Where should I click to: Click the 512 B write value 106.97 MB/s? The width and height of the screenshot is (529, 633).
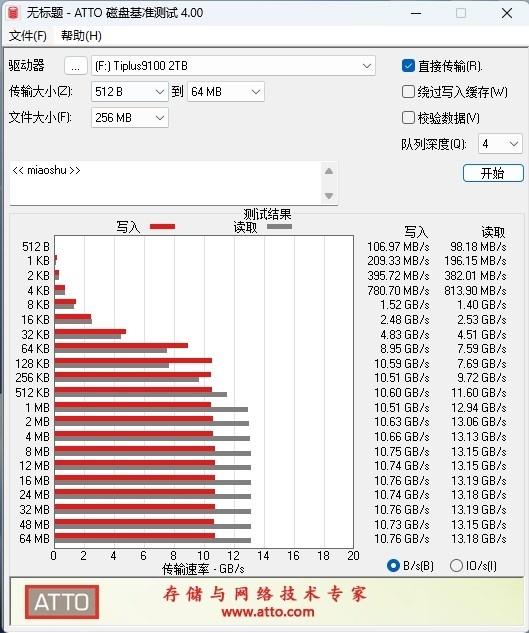(398, 247)
